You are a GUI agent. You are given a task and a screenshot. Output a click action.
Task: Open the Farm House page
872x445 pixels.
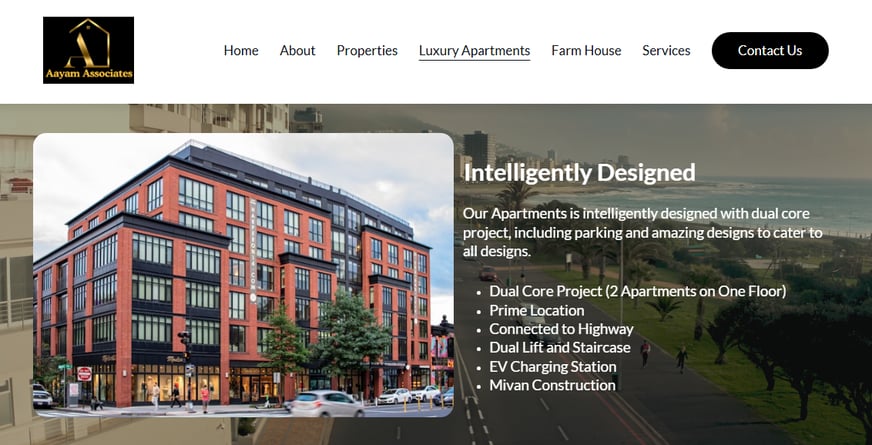pos(586,51)
